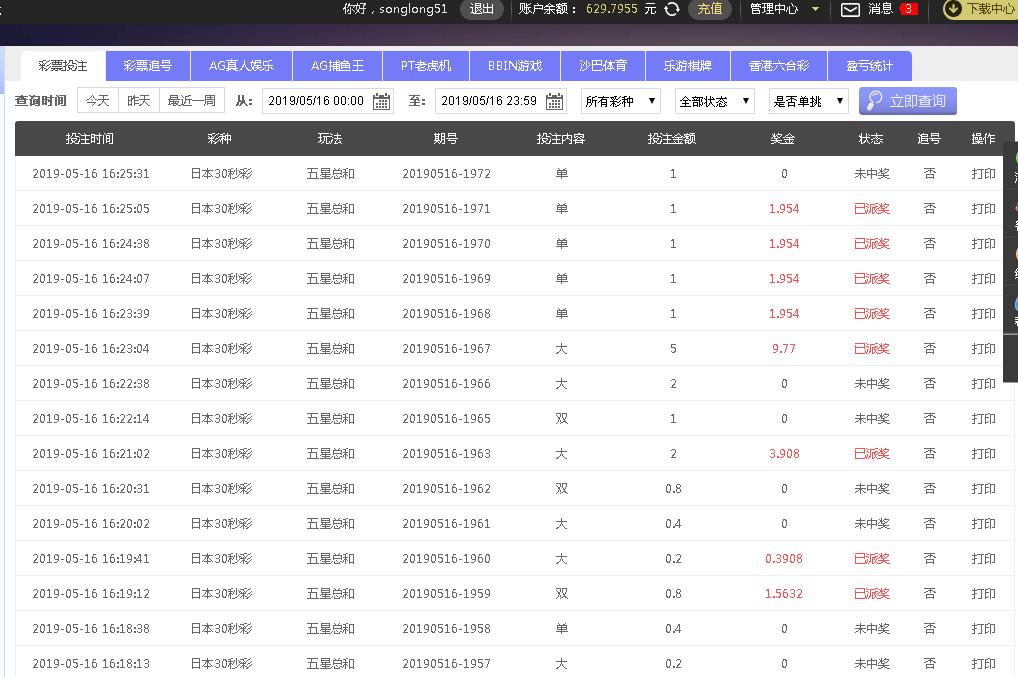Click the start date input field
Screen dimensions: 1018x677
point(327,101)
